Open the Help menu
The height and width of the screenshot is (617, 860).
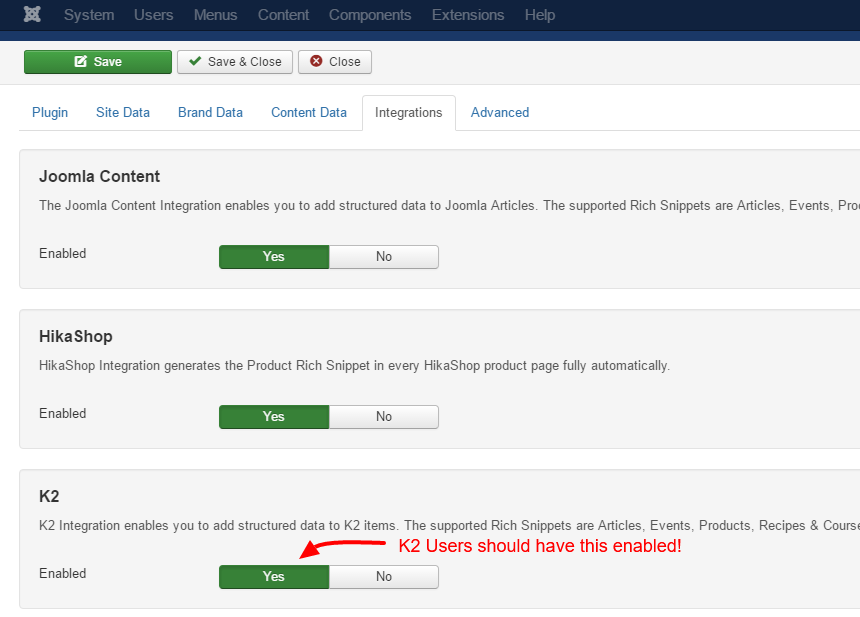[x=540, y=15]
